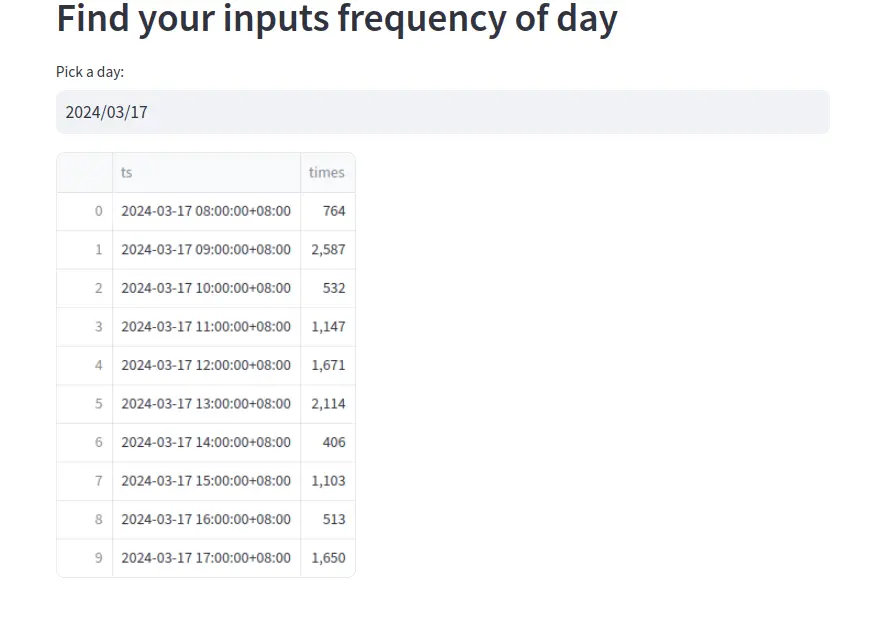Select the 13:00:00 timestamp cell

206,404
